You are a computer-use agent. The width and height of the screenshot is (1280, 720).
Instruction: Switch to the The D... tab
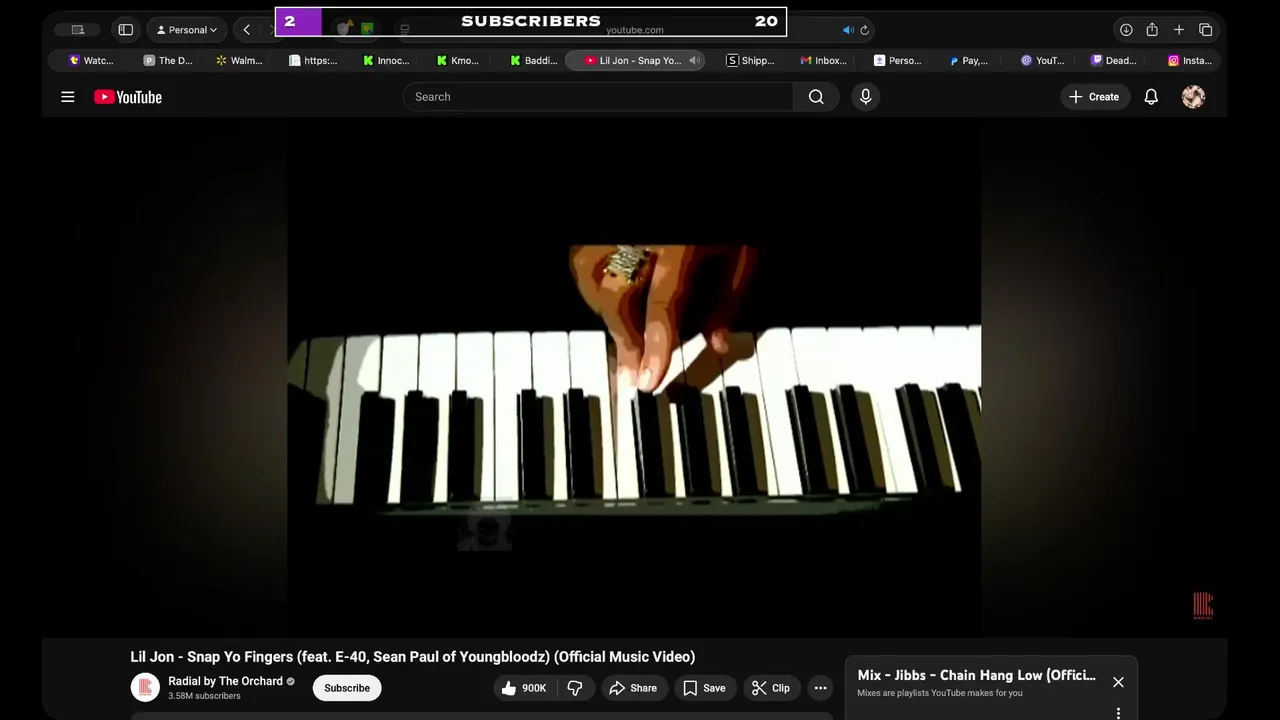168,60
